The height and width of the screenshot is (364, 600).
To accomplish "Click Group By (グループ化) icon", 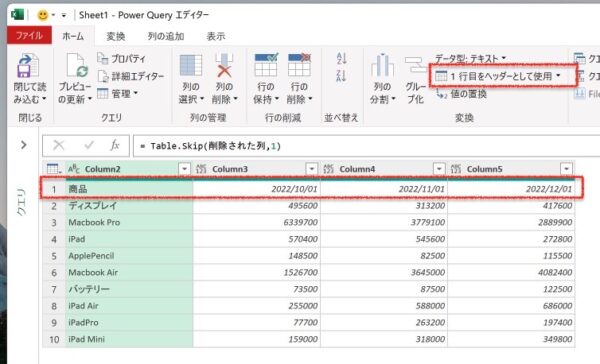I will [x=415, y=65].
